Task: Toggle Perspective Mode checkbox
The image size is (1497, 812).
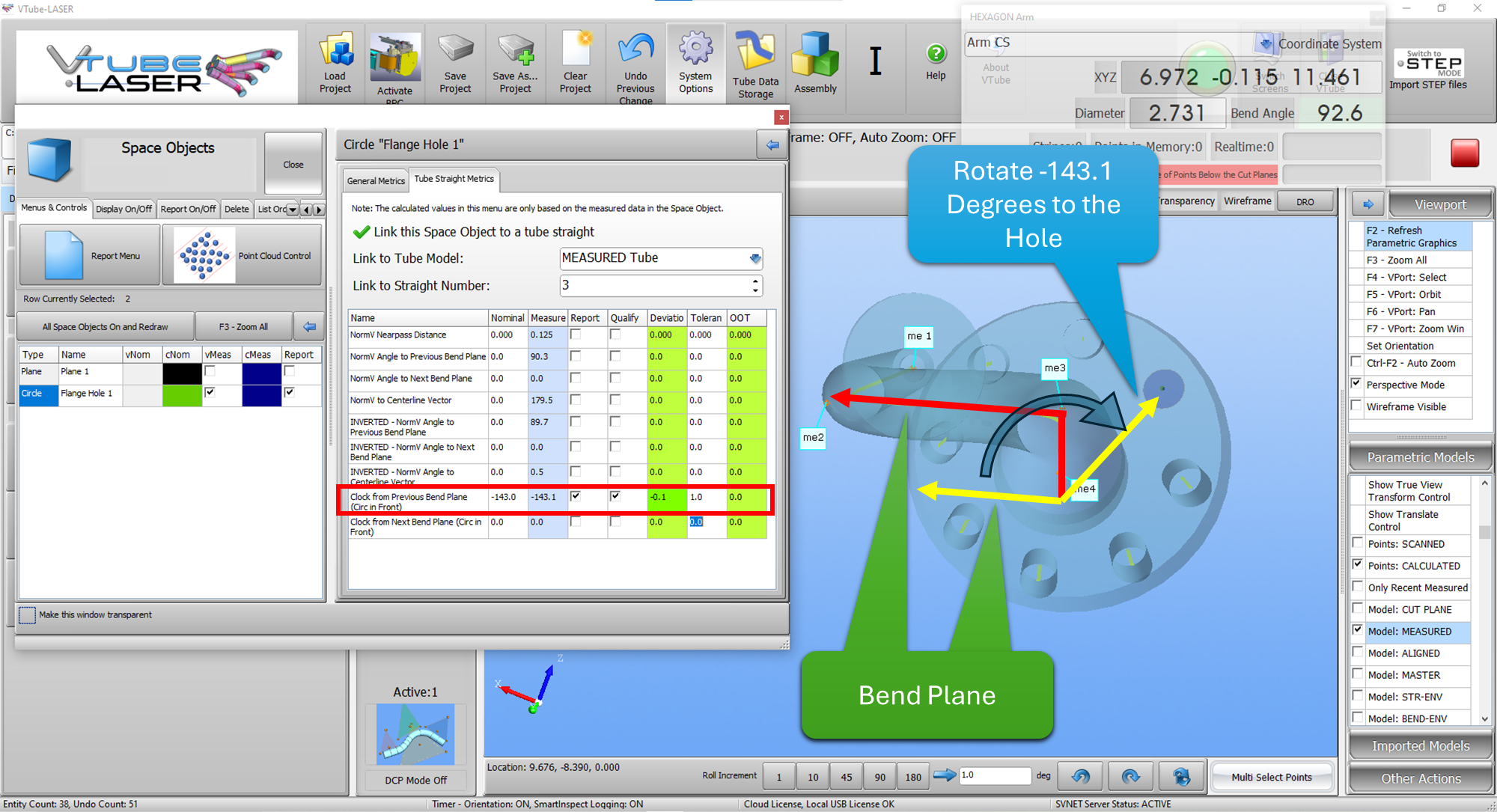Action: click(x=1356, y=384)
